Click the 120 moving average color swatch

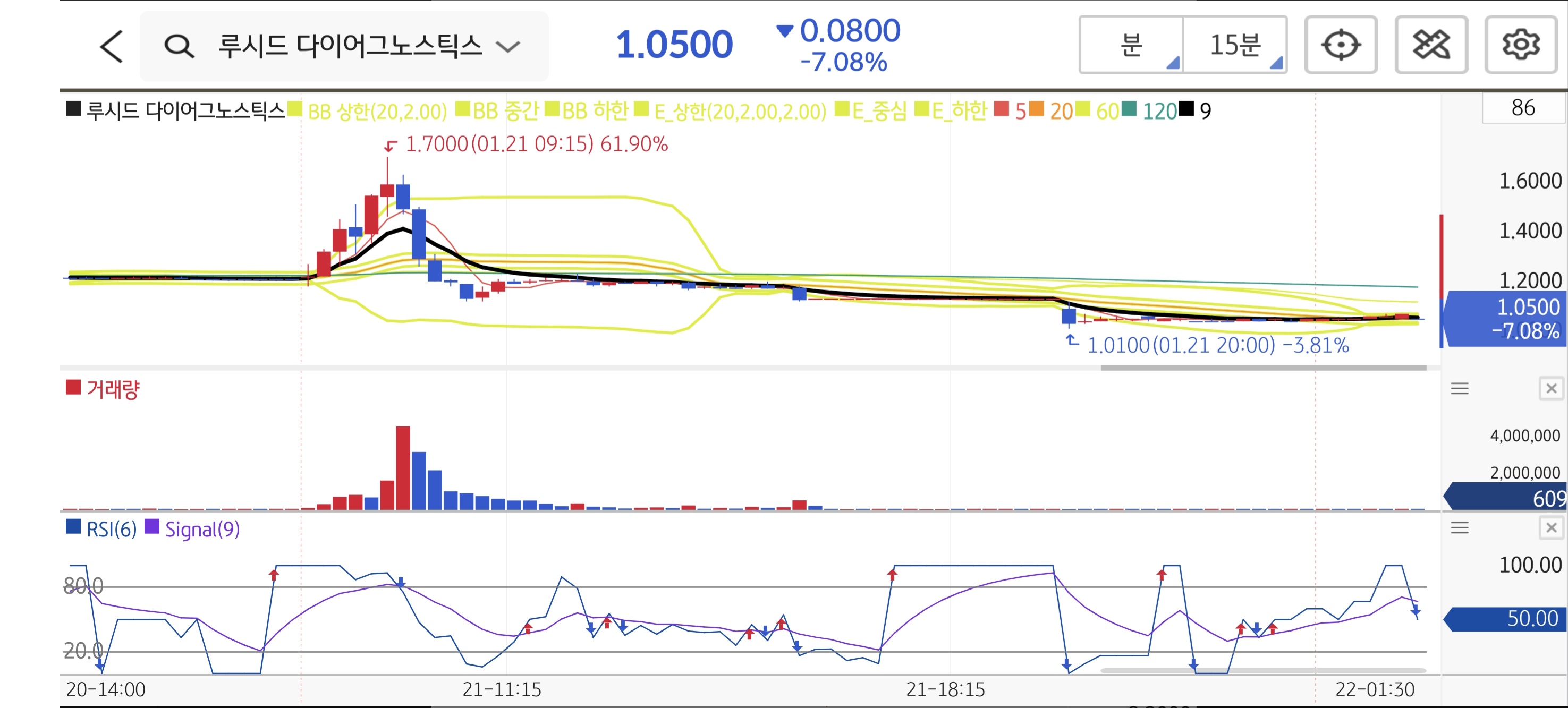(1129, 109)
